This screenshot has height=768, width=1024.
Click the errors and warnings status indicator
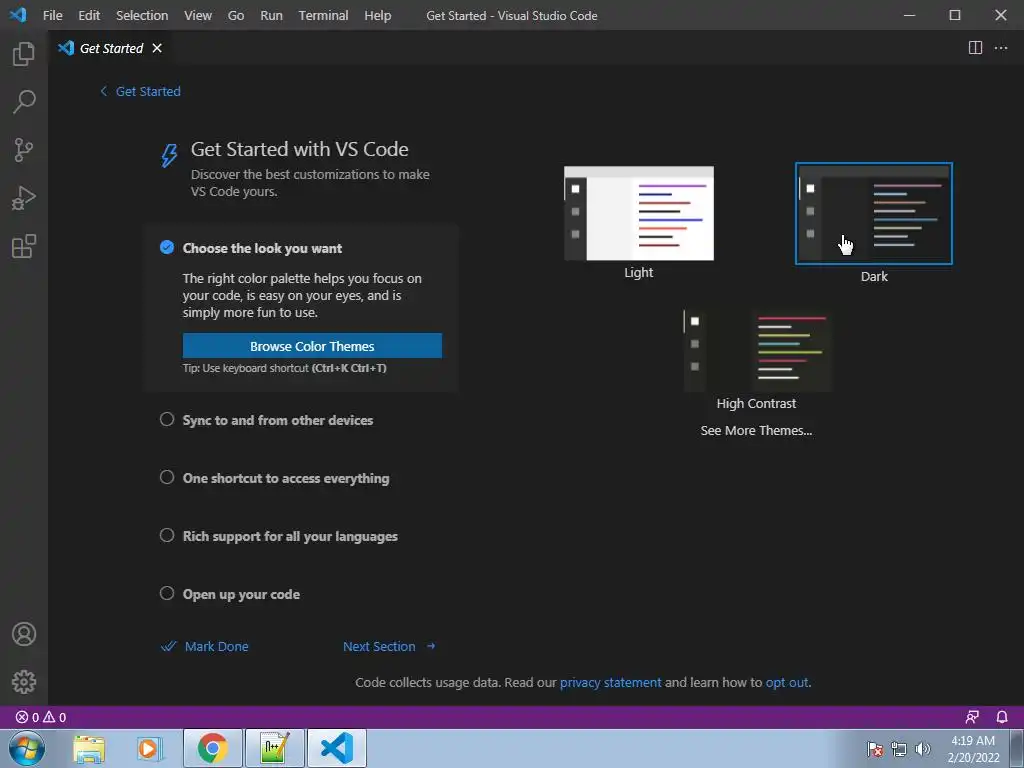click(x=41, y=717)
